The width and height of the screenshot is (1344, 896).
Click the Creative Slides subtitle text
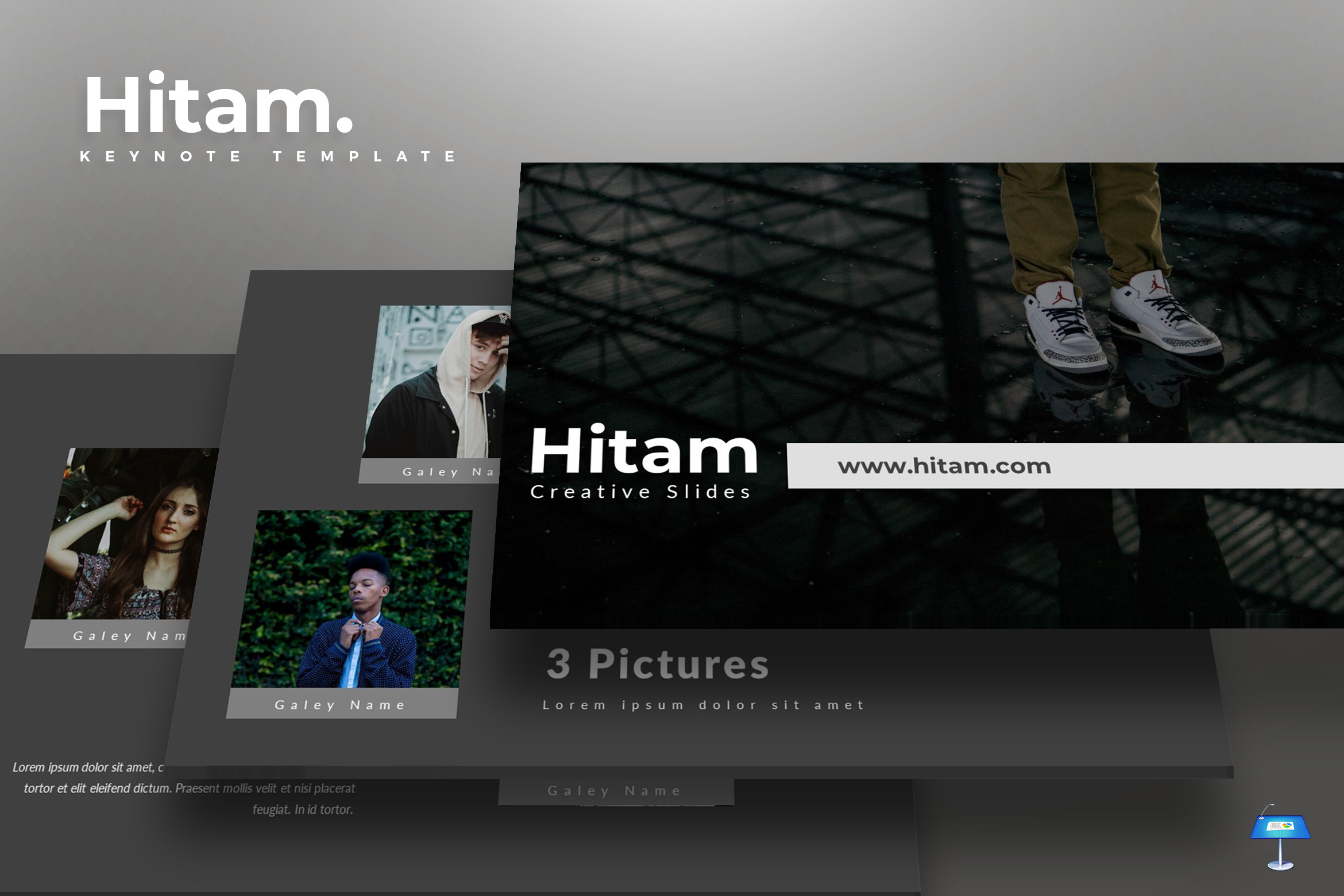(x=640, y=492)
